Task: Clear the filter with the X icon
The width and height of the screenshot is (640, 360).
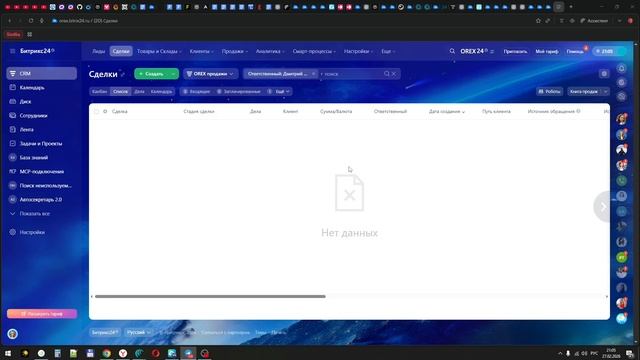Action: pos(394,74)
